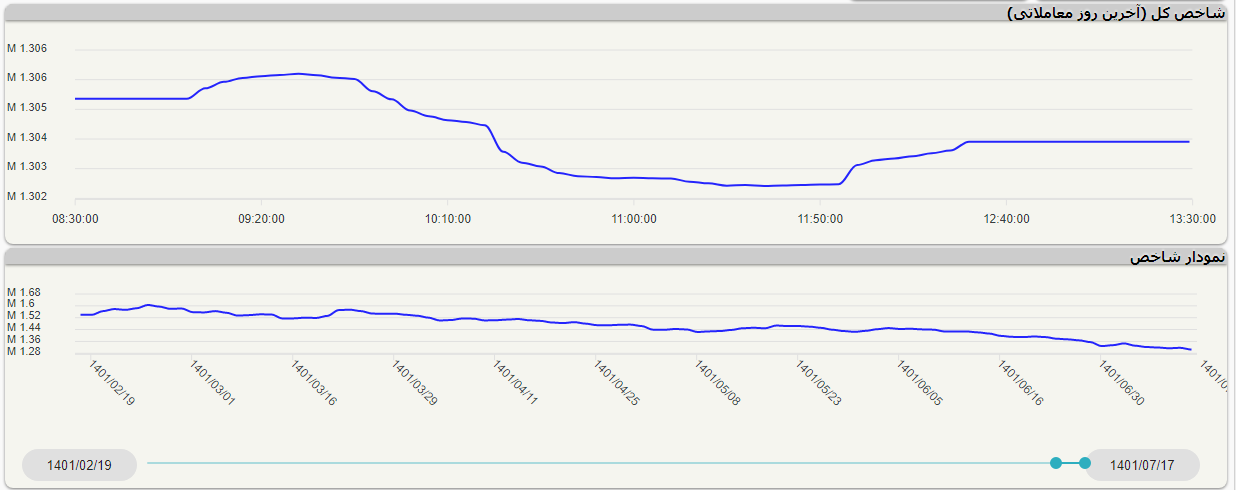Click the 1401/06/30 date axis label
1236x490 pixels.
coord(1122,384)
